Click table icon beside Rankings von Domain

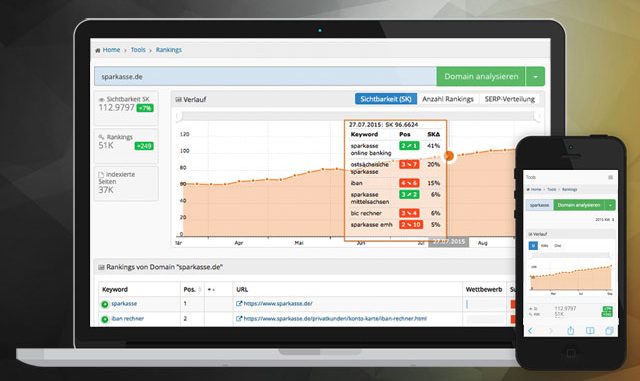101,267
